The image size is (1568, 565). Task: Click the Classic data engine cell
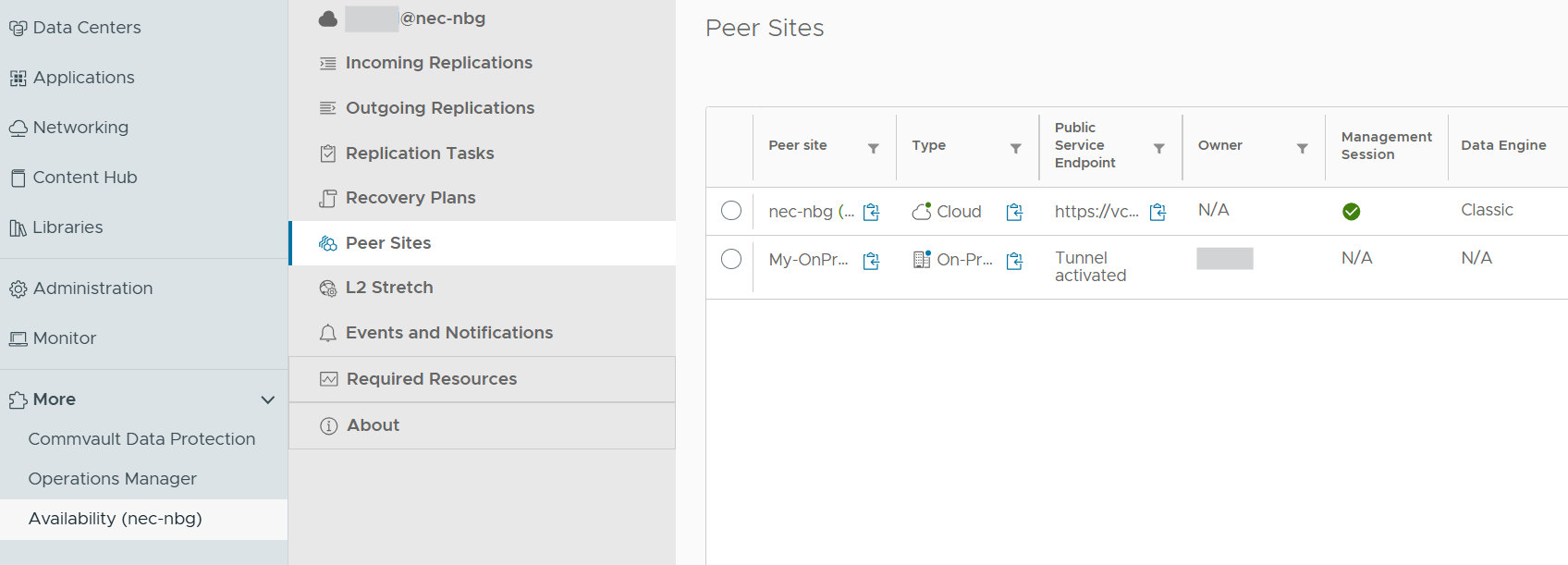coord(1487,210)
